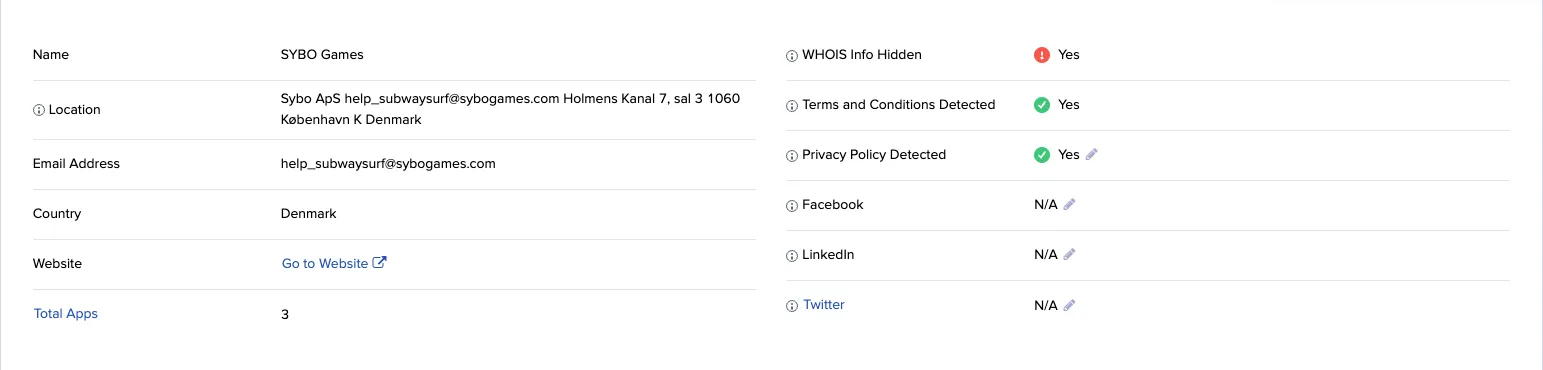Edit the Facebook value with the pencil icon
Screen dimensions: 1543x370
click(x=1069, y=204)
